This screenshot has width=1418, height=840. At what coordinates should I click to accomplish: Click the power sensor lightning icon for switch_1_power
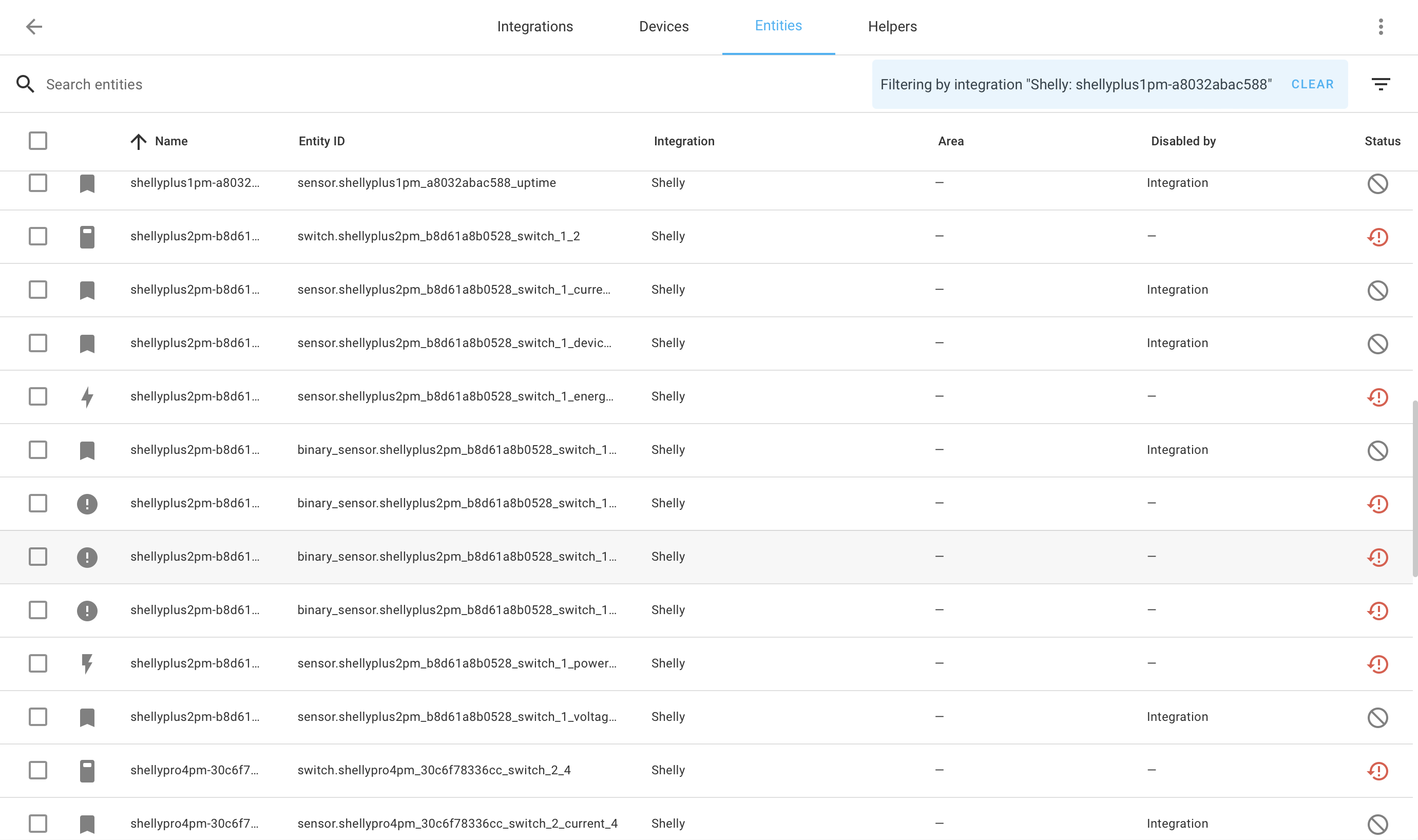[87, 663]
